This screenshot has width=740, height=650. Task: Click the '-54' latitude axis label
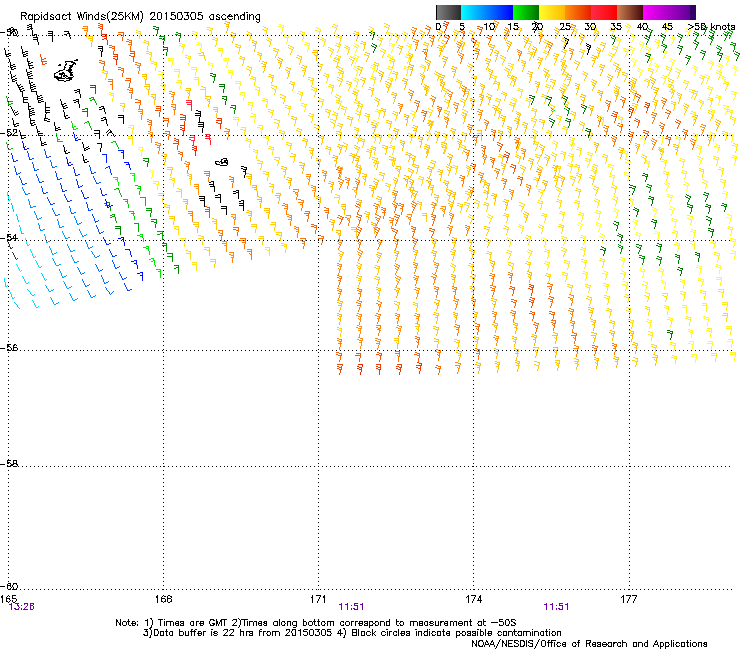coord(9,237)
